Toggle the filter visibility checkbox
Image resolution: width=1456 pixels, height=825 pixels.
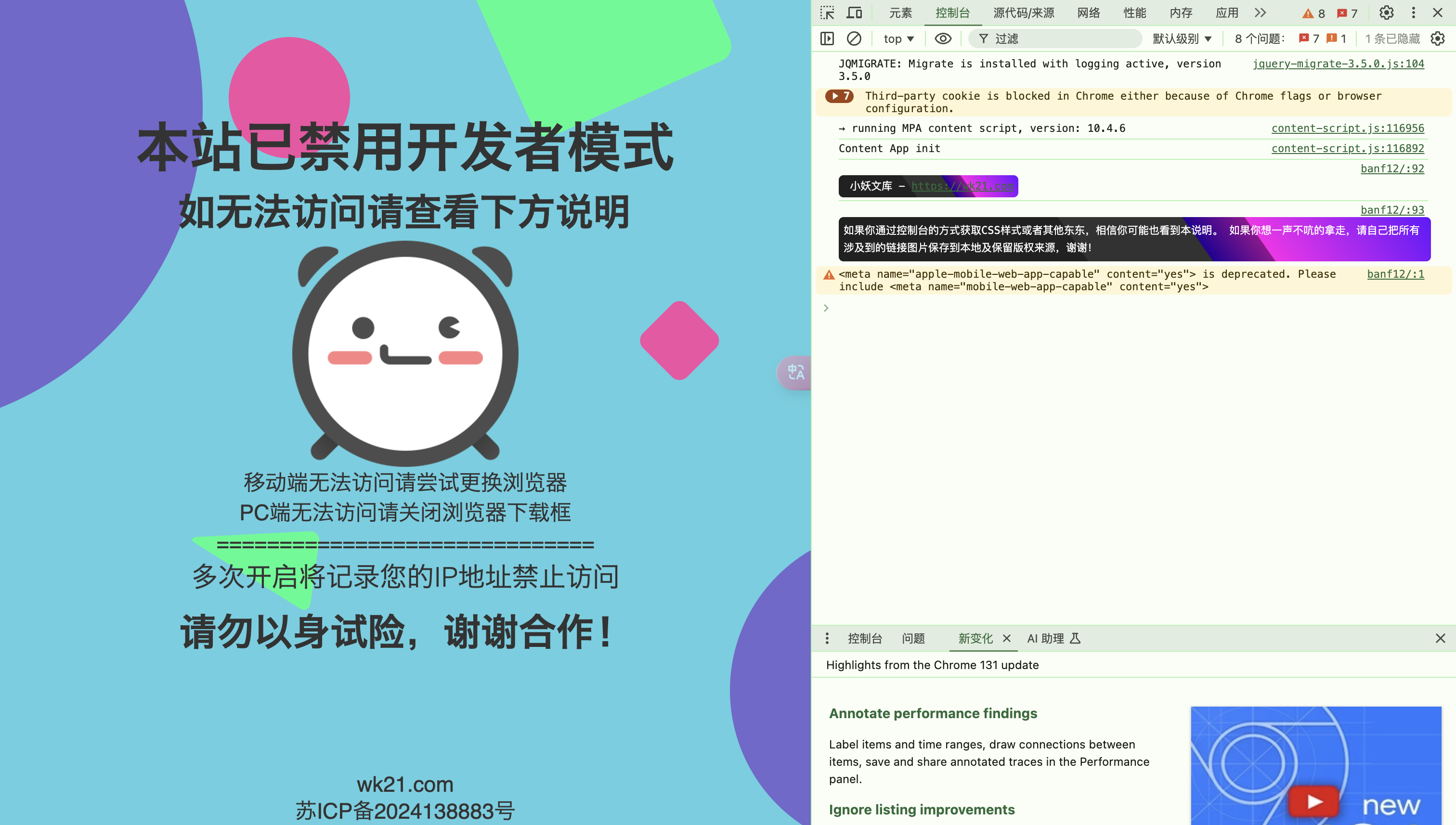(x=942, y=38)
